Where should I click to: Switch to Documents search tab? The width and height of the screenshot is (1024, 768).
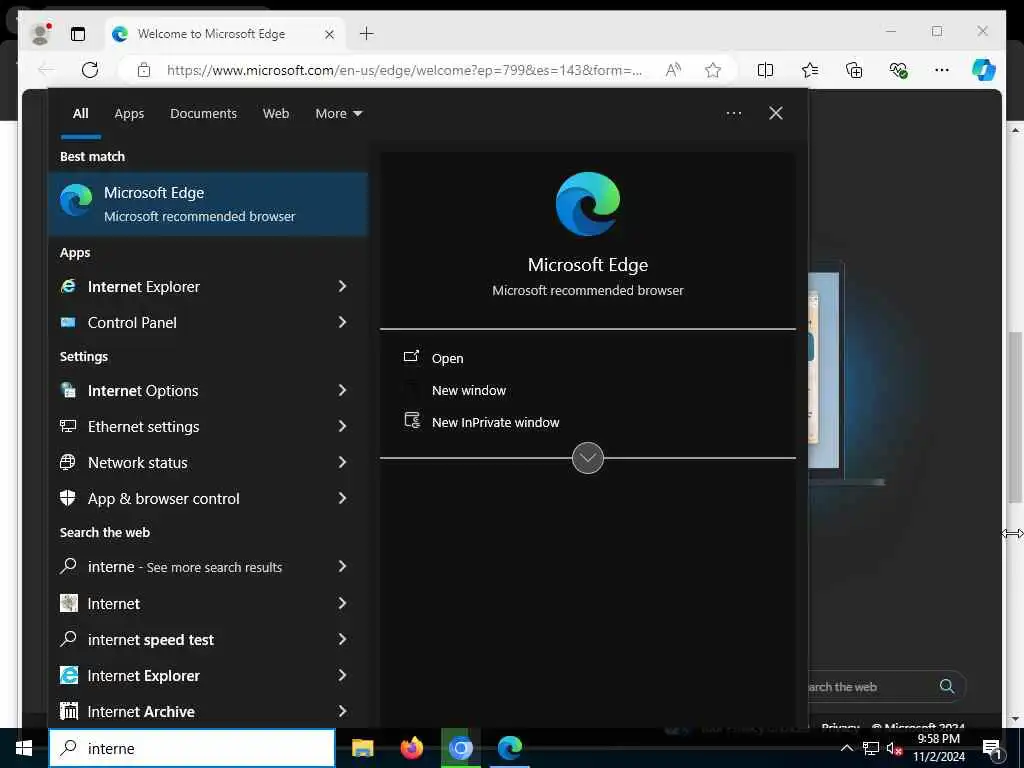[203, 114]
